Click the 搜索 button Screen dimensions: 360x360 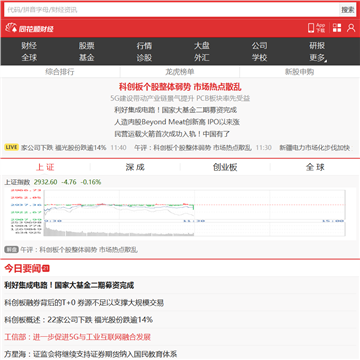[x=348, y=10]
